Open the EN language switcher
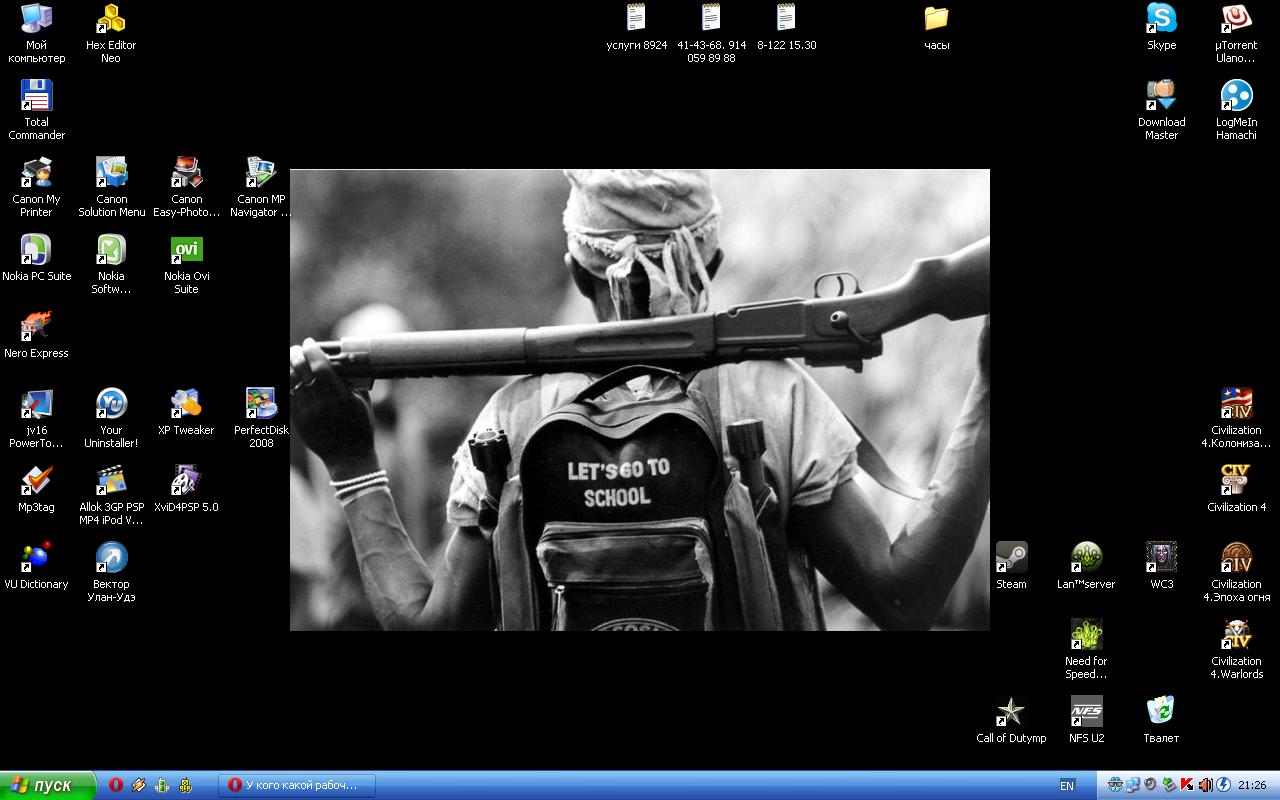The height and width of the screenshot is (800, 1280). coord(1067,786)
